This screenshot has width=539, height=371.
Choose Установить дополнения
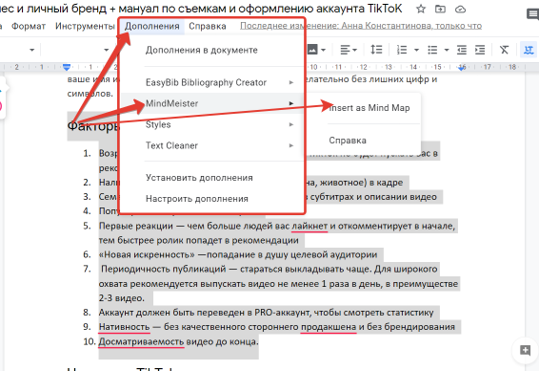pos(212,178)
